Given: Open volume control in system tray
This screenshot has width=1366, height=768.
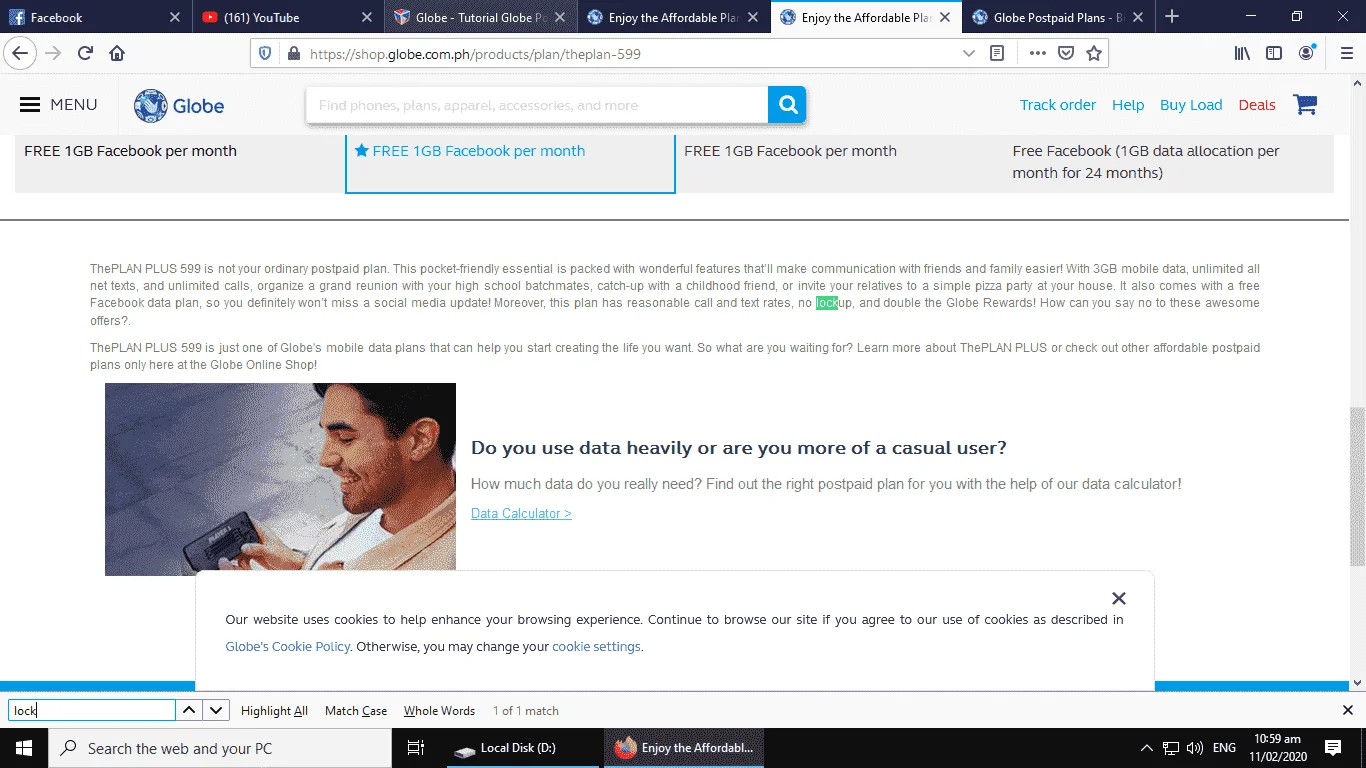Looking at the screenshot, I should [x=1194, y=748].
